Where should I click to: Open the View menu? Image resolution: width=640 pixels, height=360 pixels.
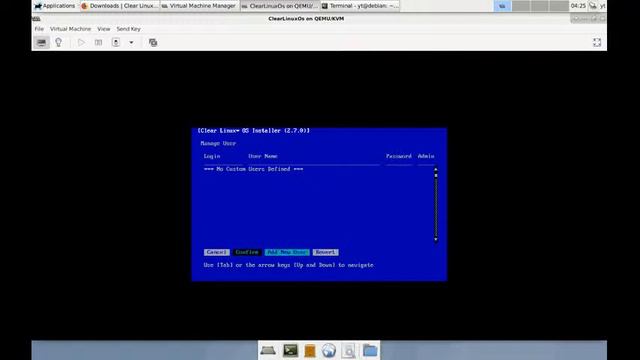104,29
